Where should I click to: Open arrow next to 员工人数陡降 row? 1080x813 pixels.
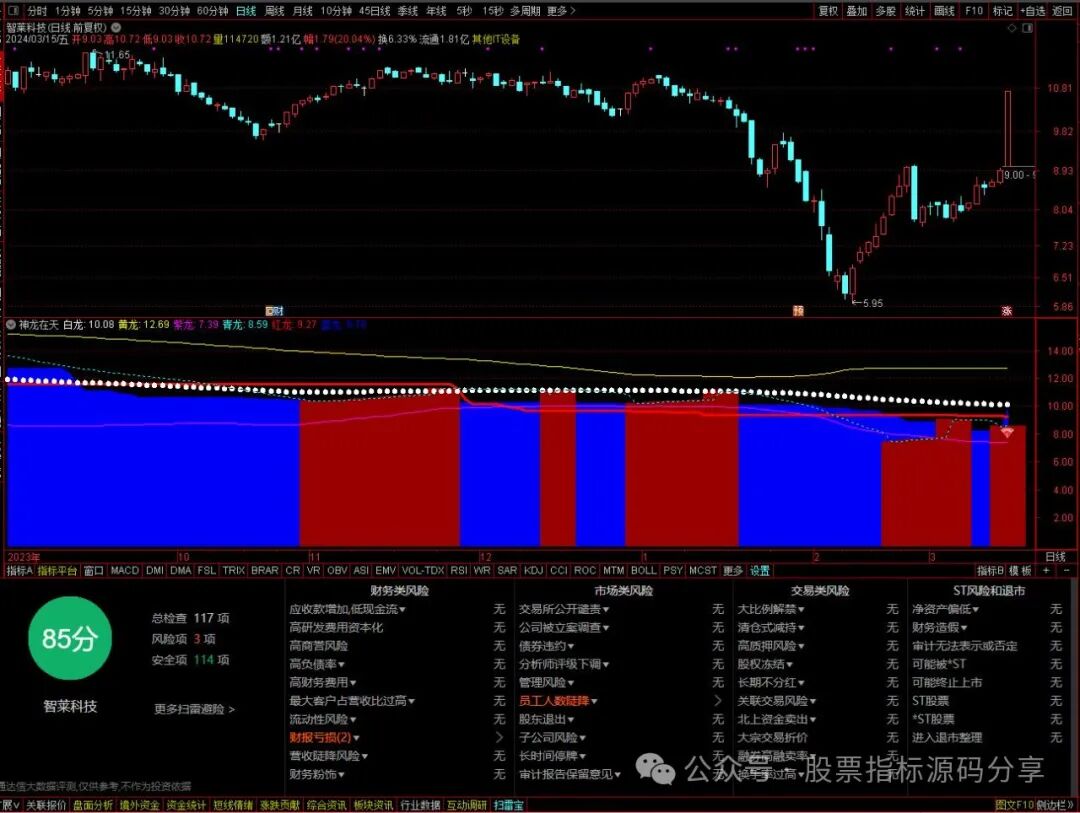718,701
